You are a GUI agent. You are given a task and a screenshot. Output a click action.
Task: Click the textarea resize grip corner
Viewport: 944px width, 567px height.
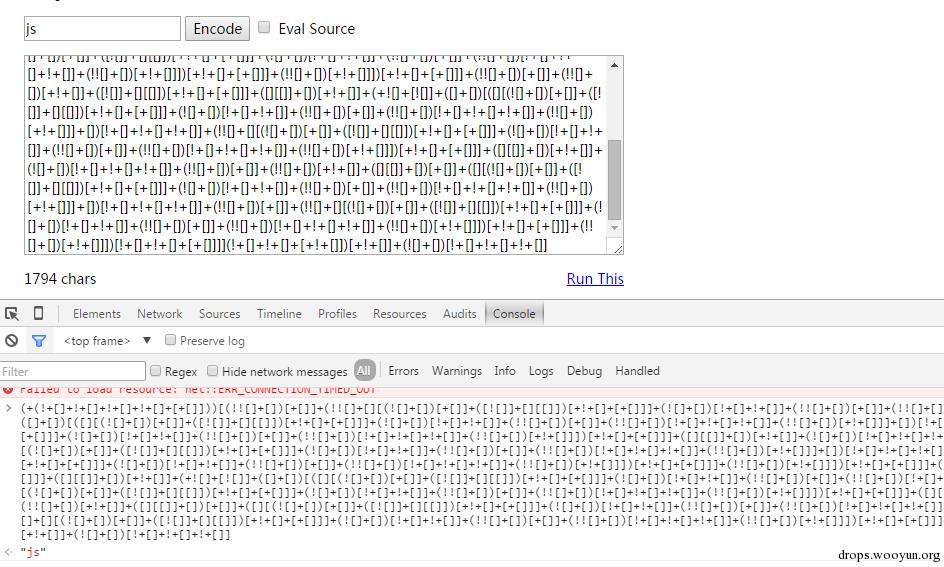click(x=617, y=249)
